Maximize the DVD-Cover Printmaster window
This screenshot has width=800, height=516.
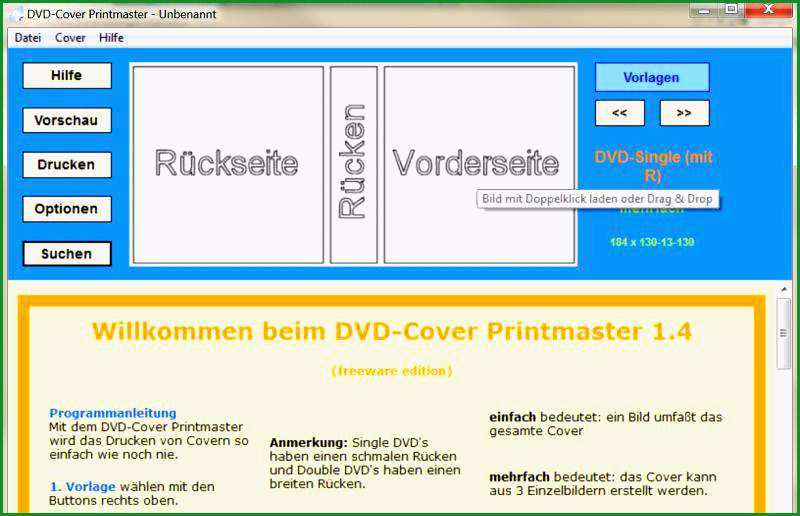click(x=731, y=10)
